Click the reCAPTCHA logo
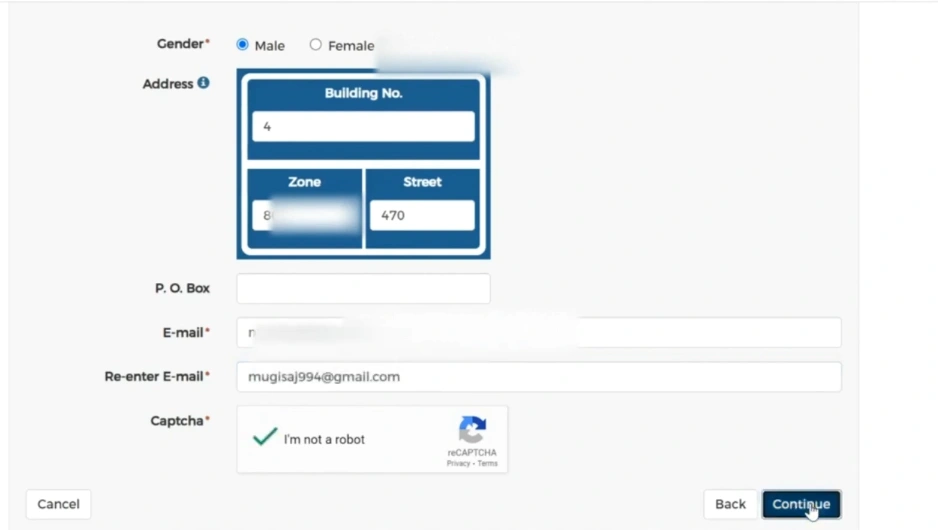 tap(472, 430)
